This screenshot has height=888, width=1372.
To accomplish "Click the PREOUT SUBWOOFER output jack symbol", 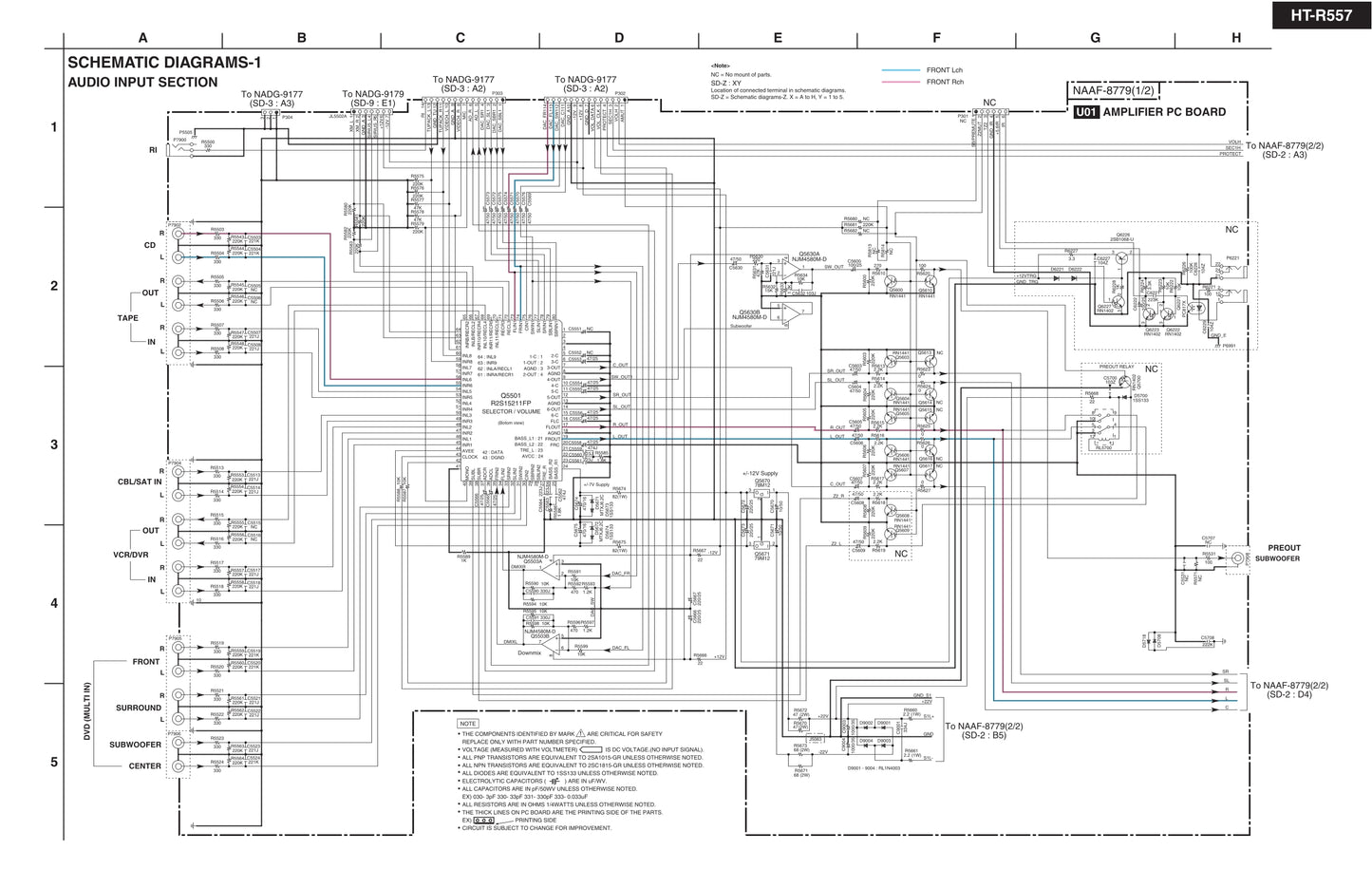I will (1238, 557).
